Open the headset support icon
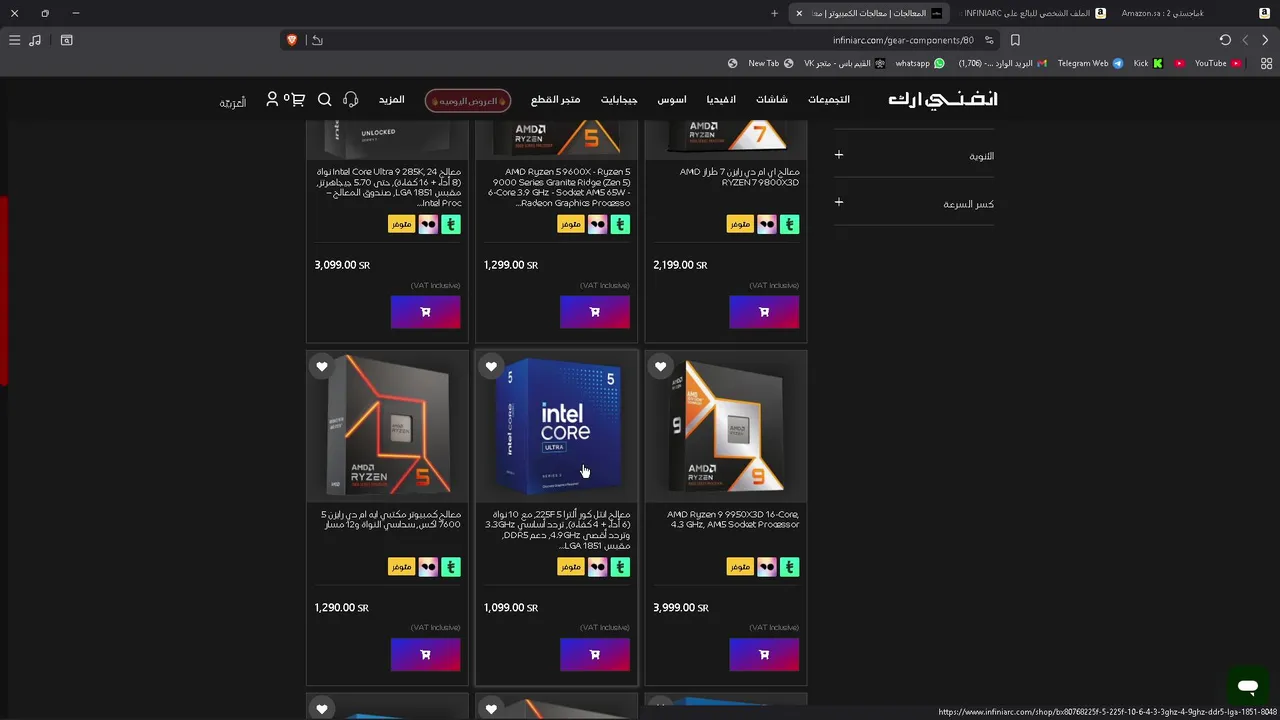The height and width of the screenshot is (720, 1280). click(x=350, y=100)
